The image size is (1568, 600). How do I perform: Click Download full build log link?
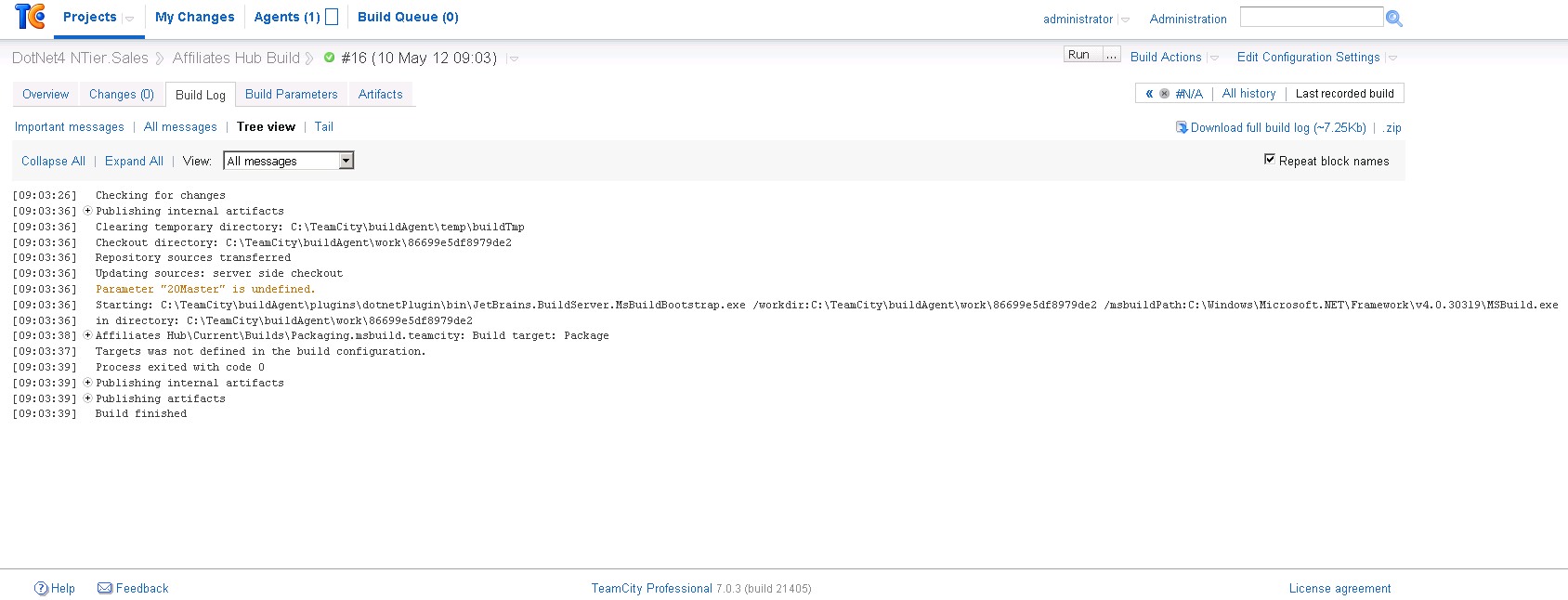click(1278, 127)
